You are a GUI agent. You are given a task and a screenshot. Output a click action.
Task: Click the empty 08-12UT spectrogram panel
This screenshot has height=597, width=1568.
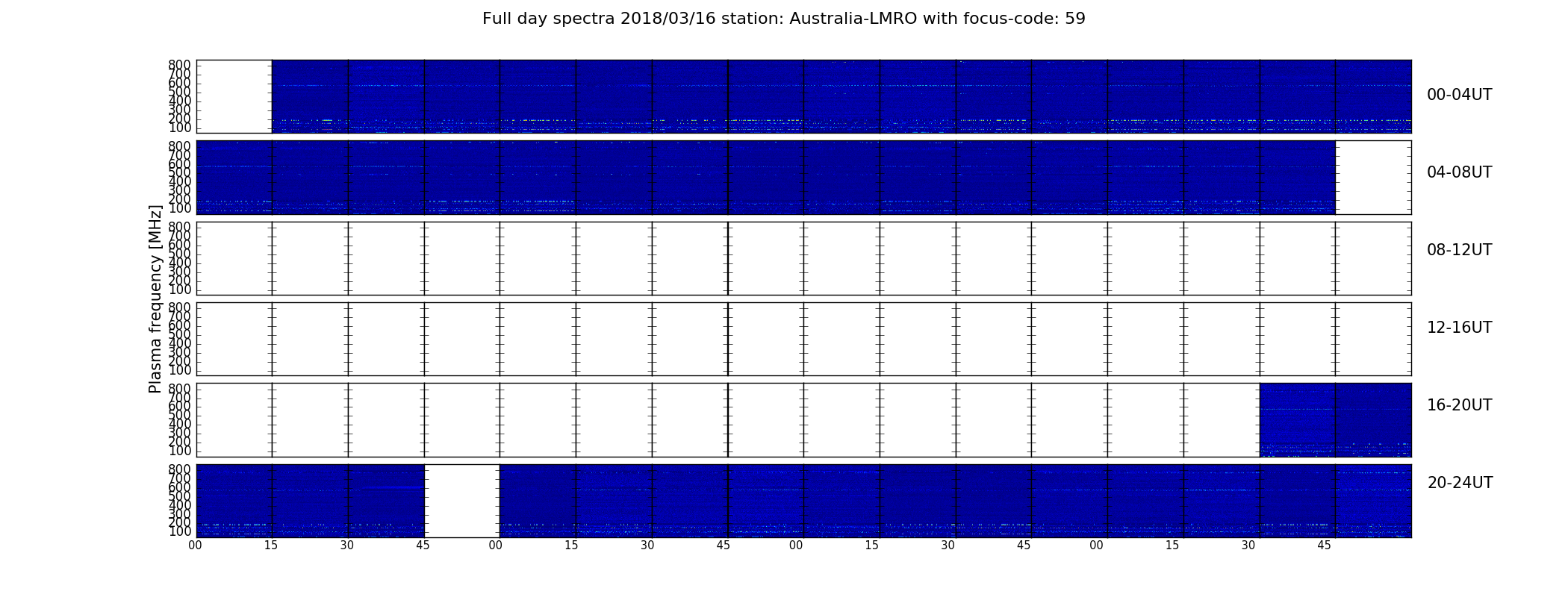803,258
